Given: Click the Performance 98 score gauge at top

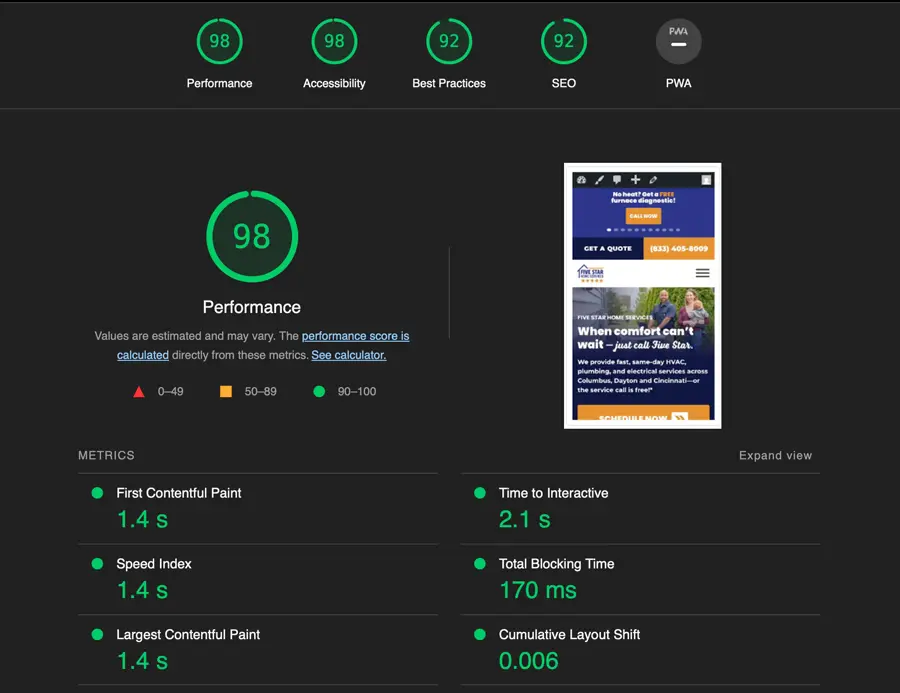Looking at the screenshot, I should click(219, 41).
